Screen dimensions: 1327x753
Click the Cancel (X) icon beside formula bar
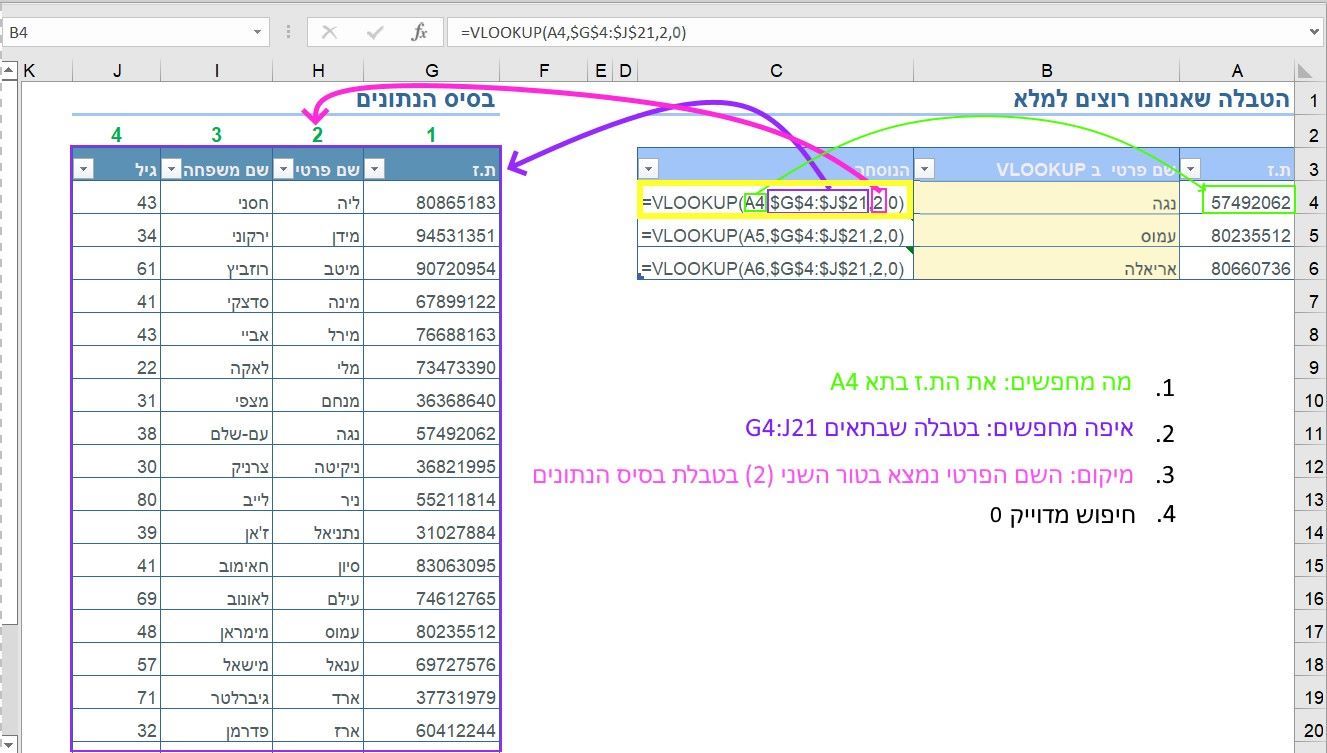[330, 31]
